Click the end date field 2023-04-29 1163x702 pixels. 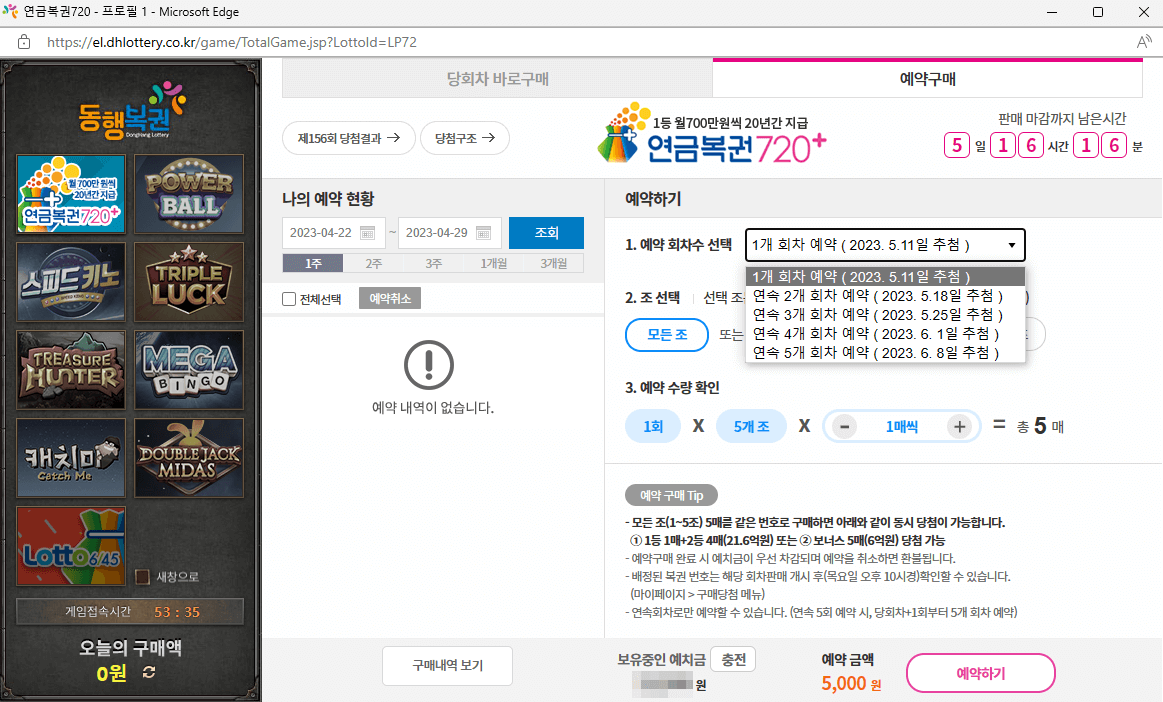point(450,233)
